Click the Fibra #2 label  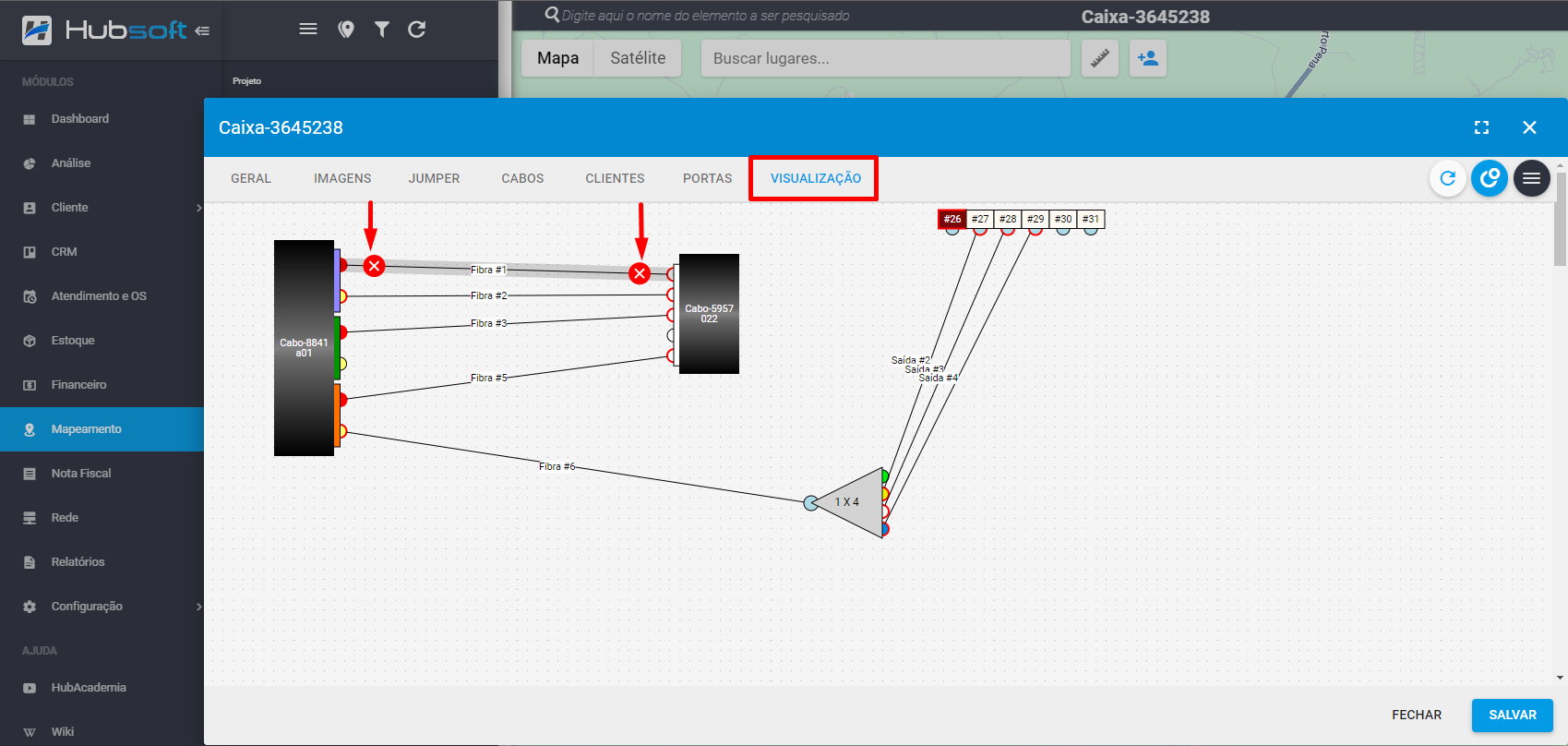pos(488,295)
